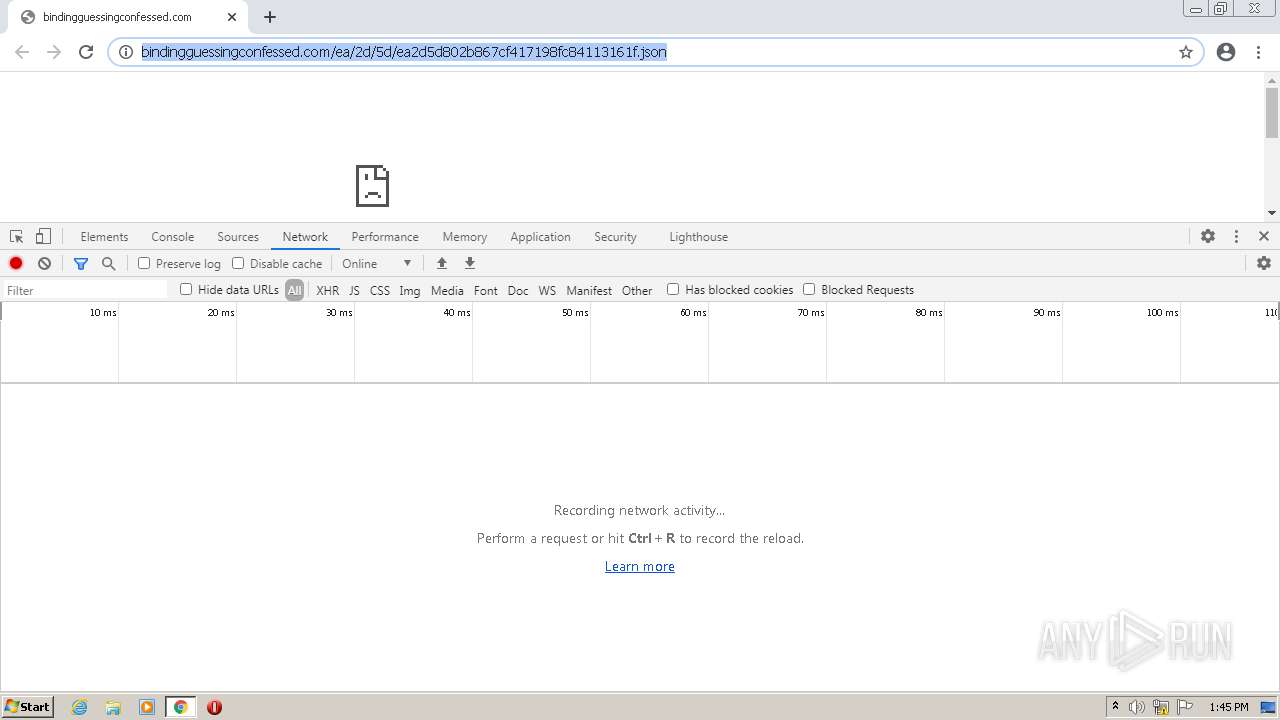Toggle the device toolbar icon
1280x720 pixels.
43,237
